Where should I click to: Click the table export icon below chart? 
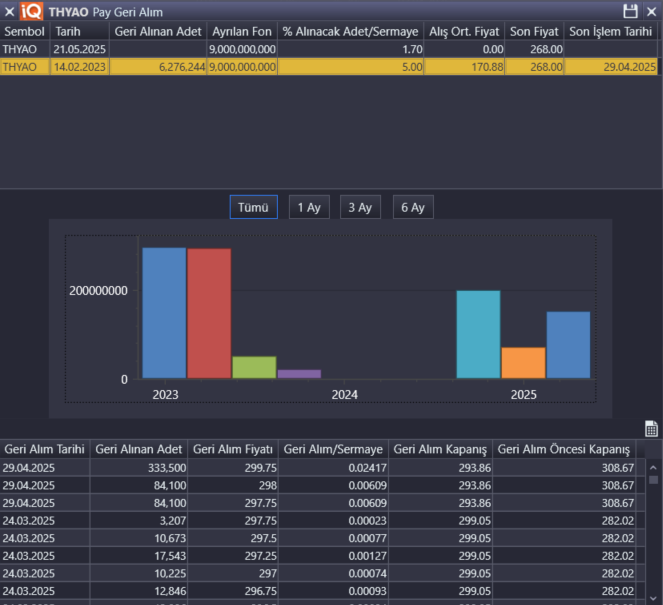point(651,428)
